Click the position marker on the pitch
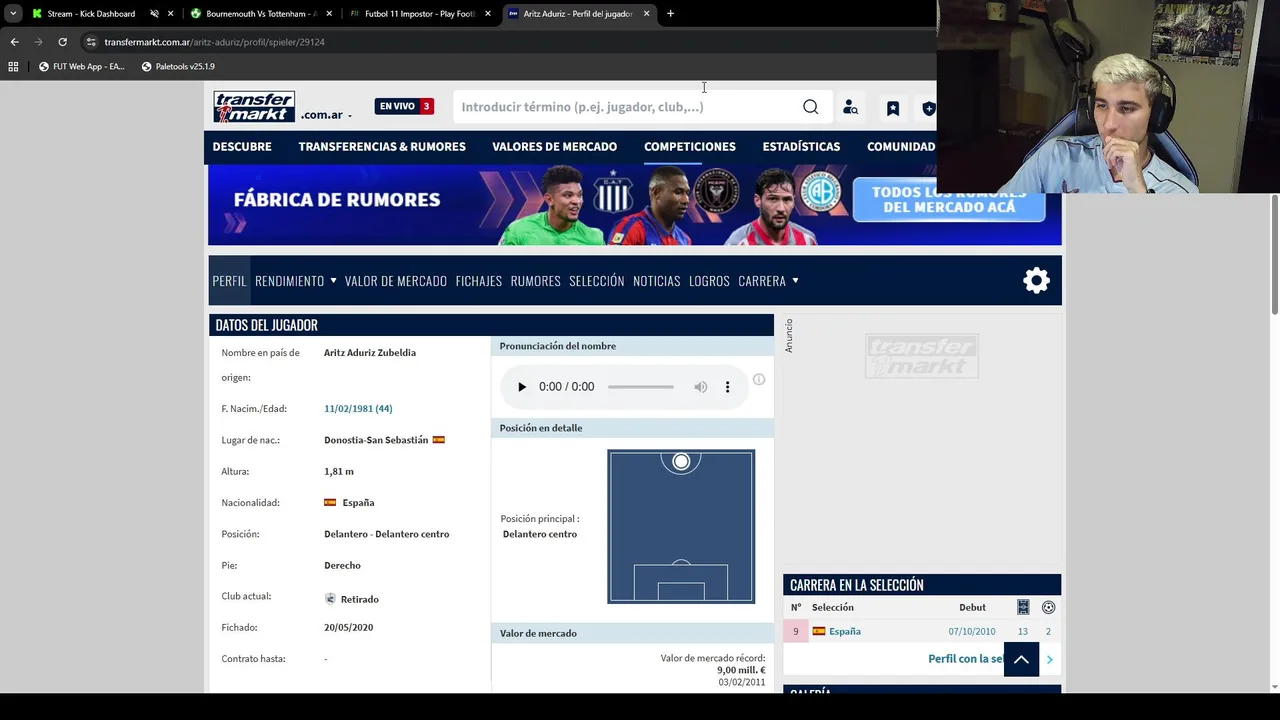 tap(681, 461)
